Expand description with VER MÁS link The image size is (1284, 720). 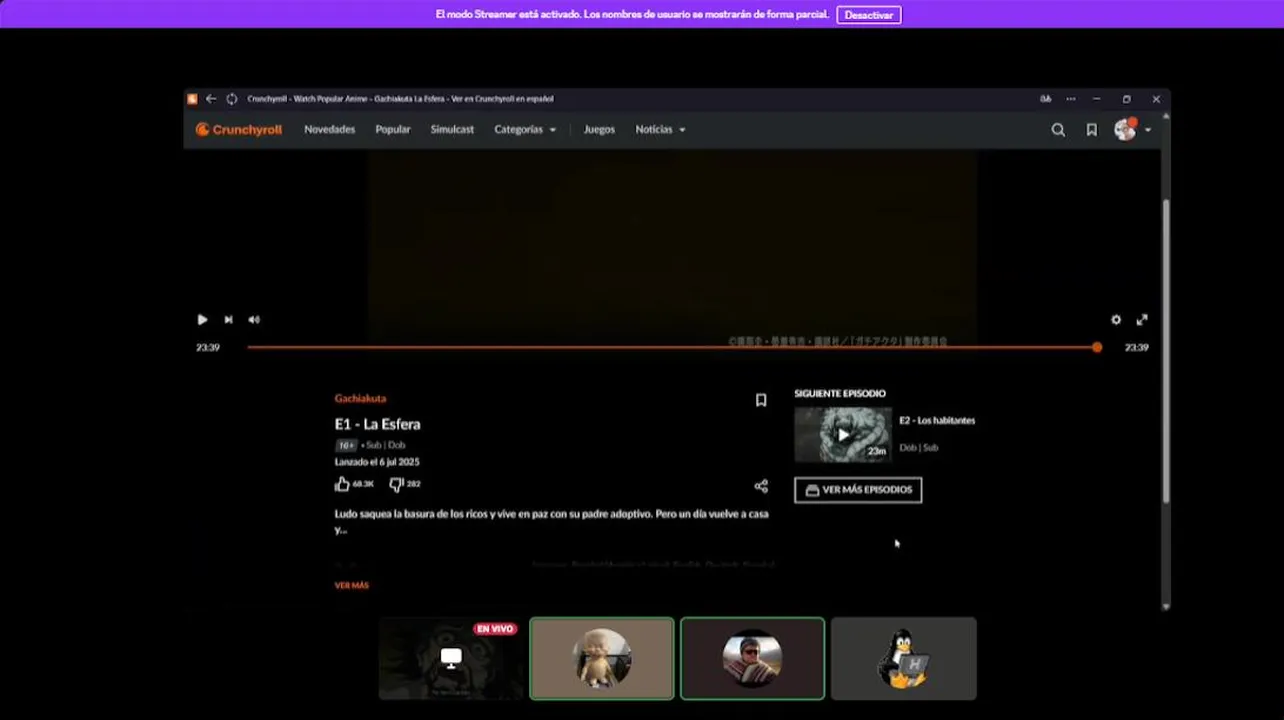tap(351, 585)
